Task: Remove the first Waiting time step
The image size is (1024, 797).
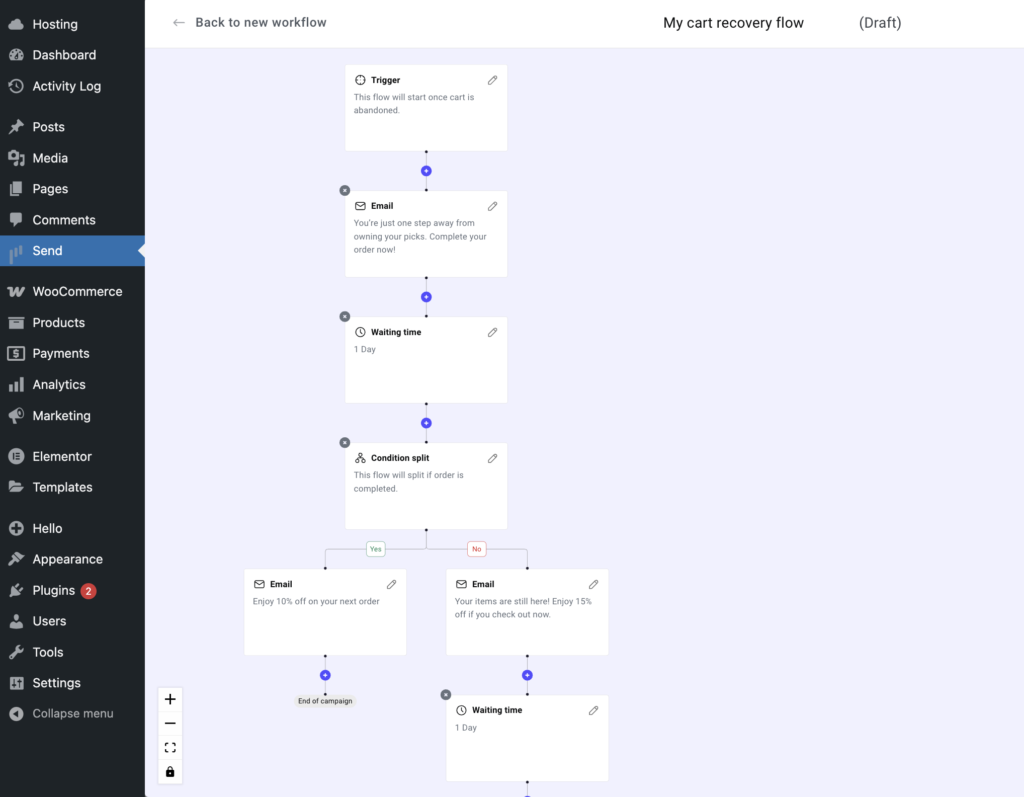Action: (345, 316)
